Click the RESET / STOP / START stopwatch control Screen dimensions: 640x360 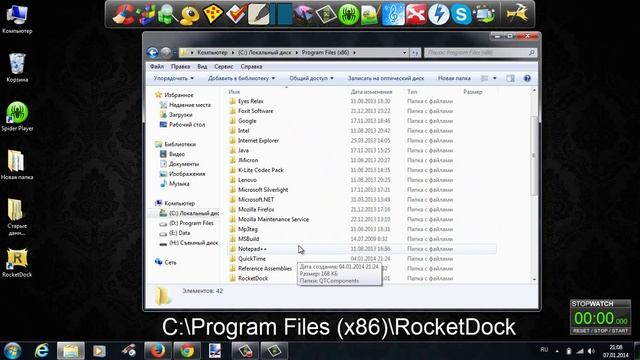point(600,331)
